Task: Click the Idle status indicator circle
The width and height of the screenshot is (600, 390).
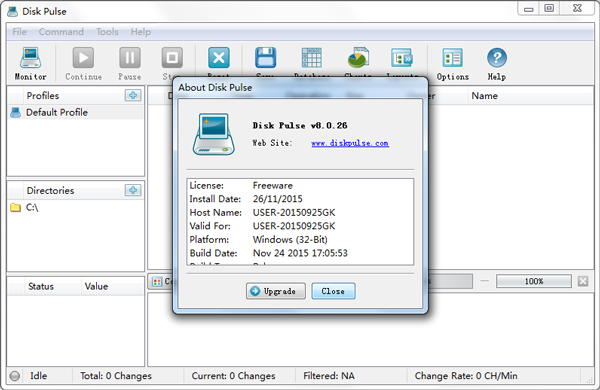Action: pos(15,376)
